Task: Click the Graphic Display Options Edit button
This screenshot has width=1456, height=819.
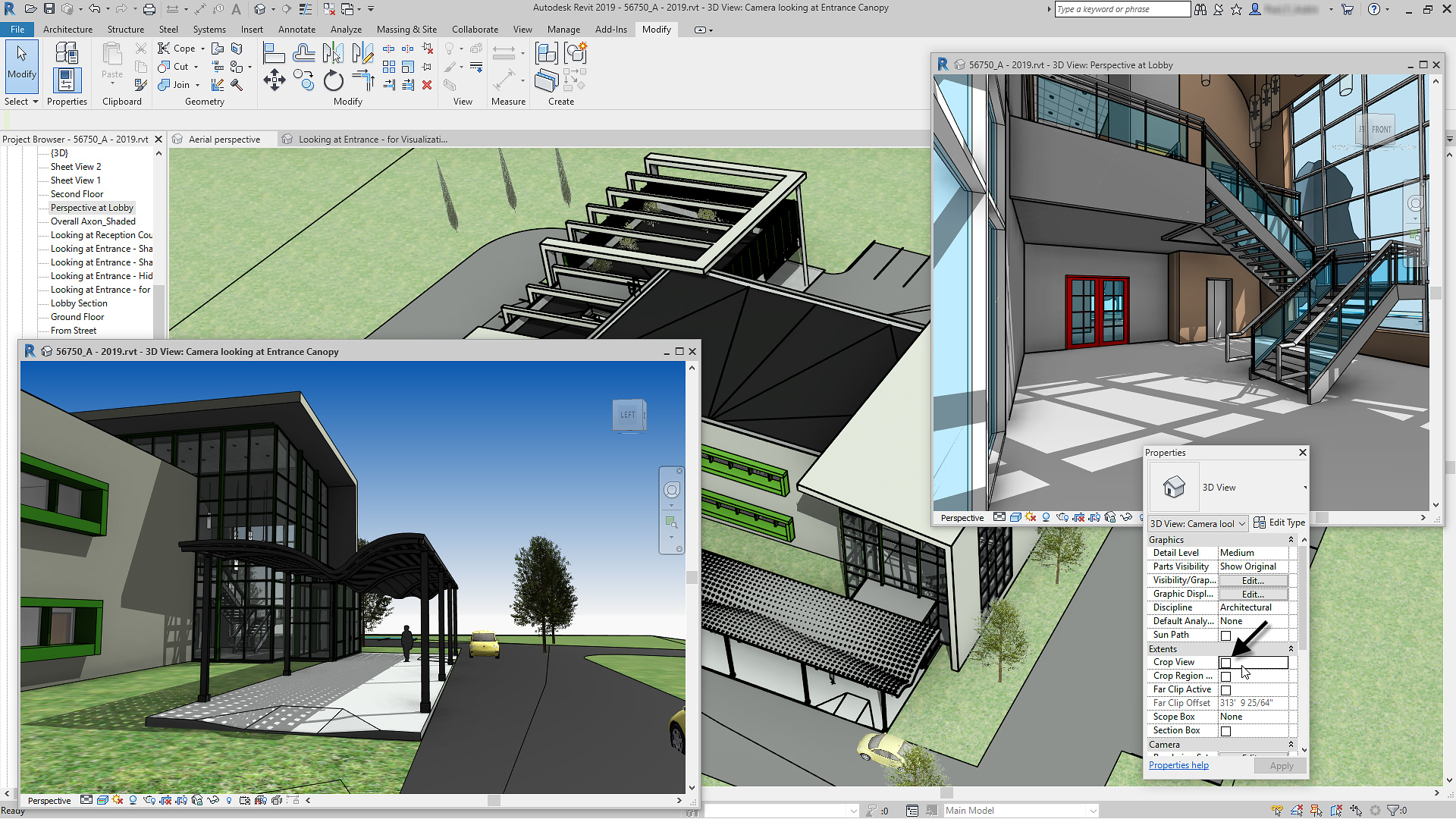Action: pos(1251,593)
